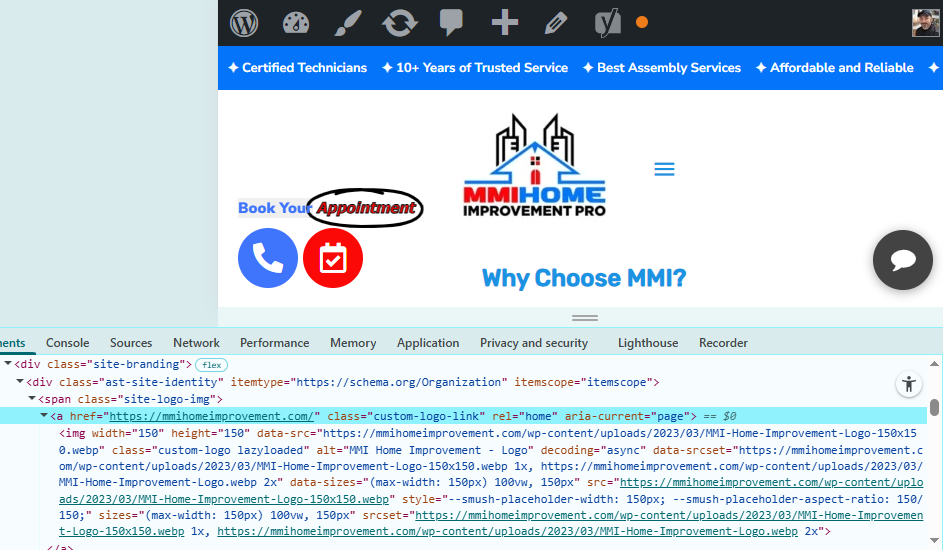Collapse the site-branding div node
The image size is (943, 550).
point(8,364)
